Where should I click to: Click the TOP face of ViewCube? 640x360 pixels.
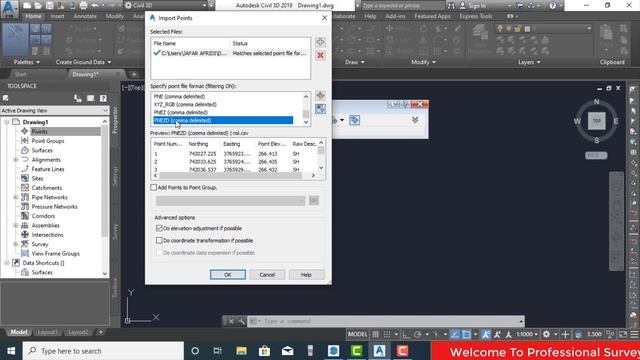pyautogui.click(x=596, y=121)
